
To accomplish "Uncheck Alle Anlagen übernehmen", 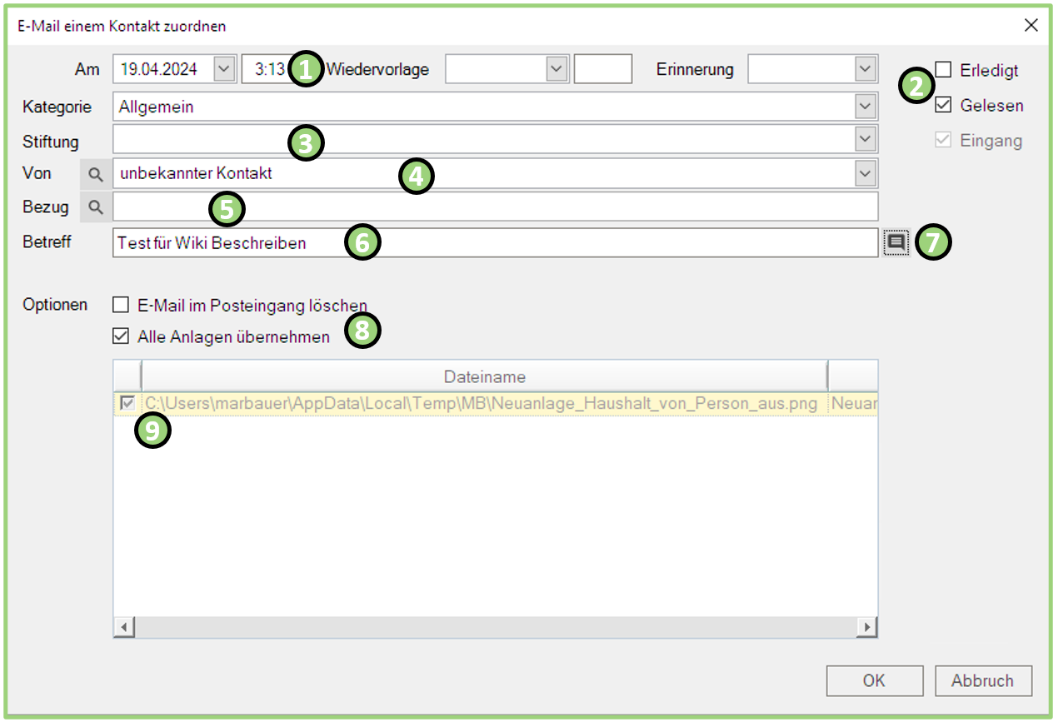I will tap(121, 337).
